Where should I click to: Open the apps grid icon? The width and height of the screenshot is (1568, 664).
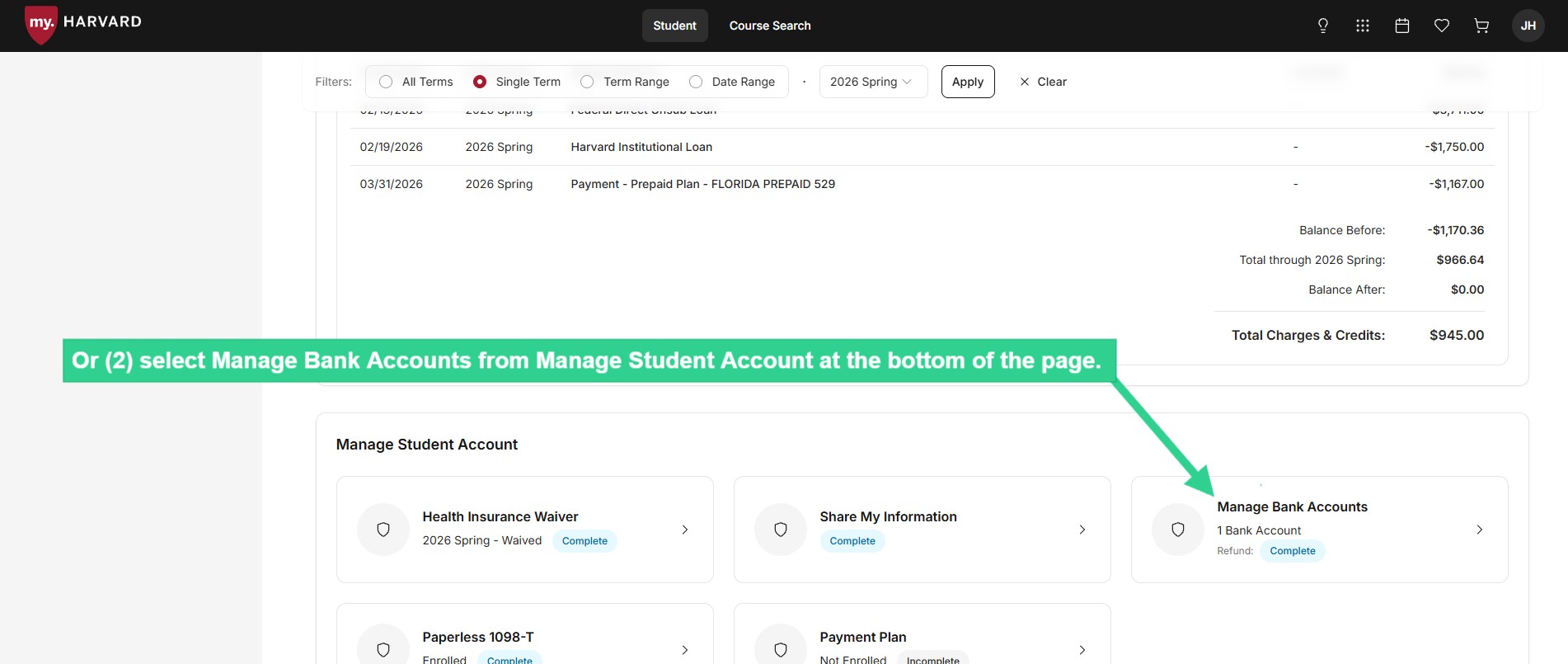coord(1363,26)
